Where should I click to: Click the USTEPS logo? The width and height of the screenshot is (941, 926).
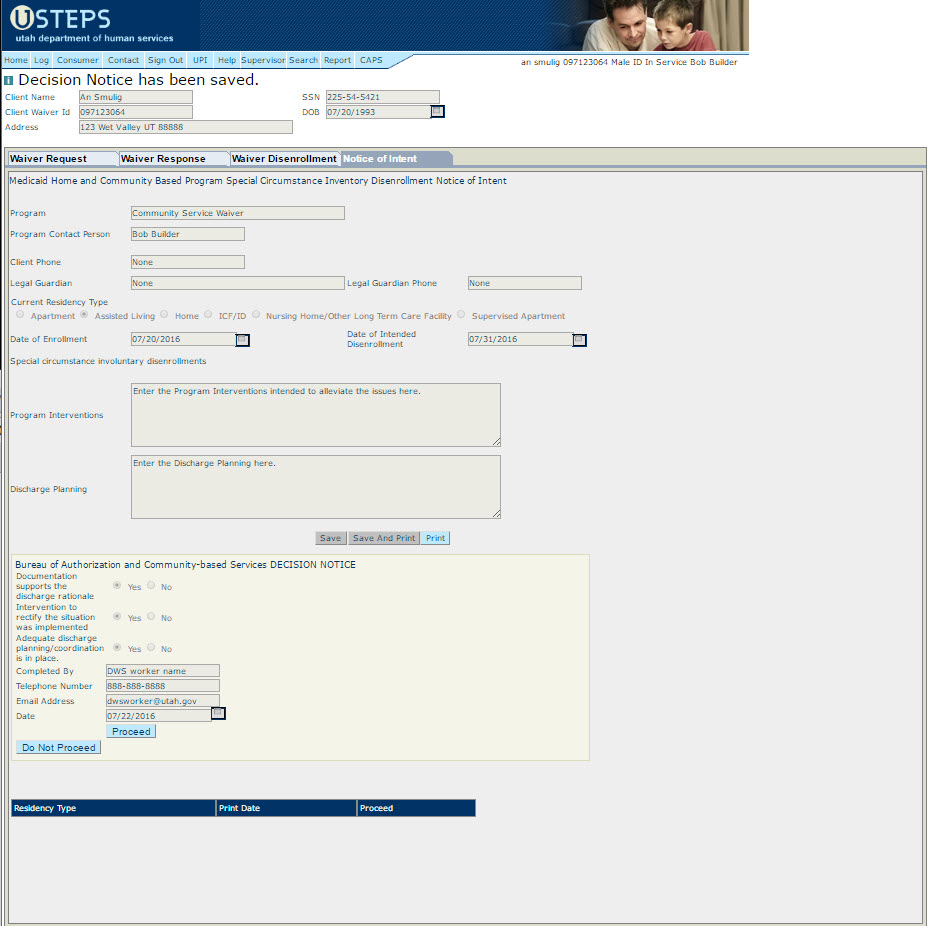point(60,18)
